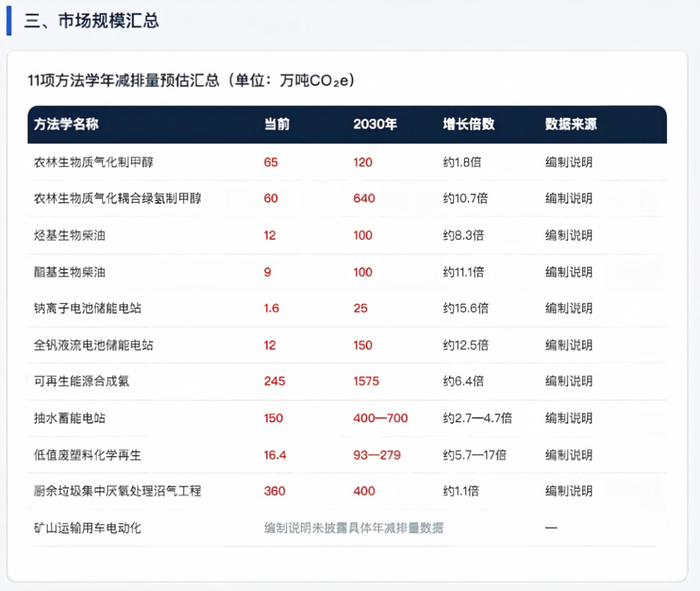The height and width of the screenshot is (591, 700).
Task: Select growth multiple 约1.8倍
Action: point(462,162)
